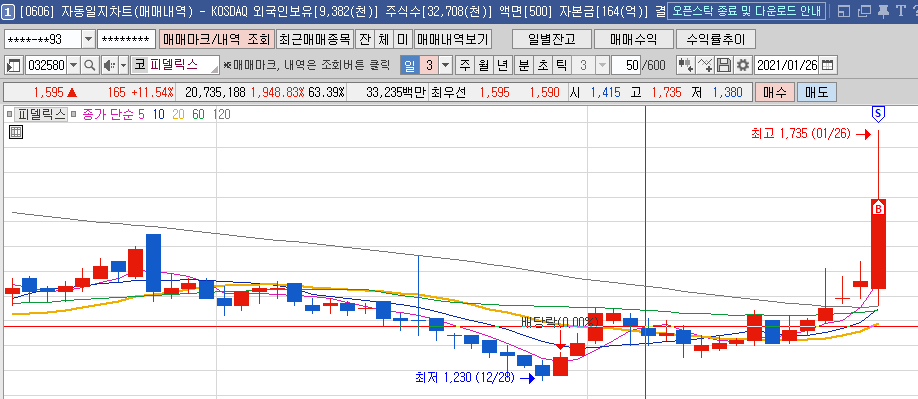918x399 pixels.
Task: Open the 매매수익 tab button
Action: point(633,39)
